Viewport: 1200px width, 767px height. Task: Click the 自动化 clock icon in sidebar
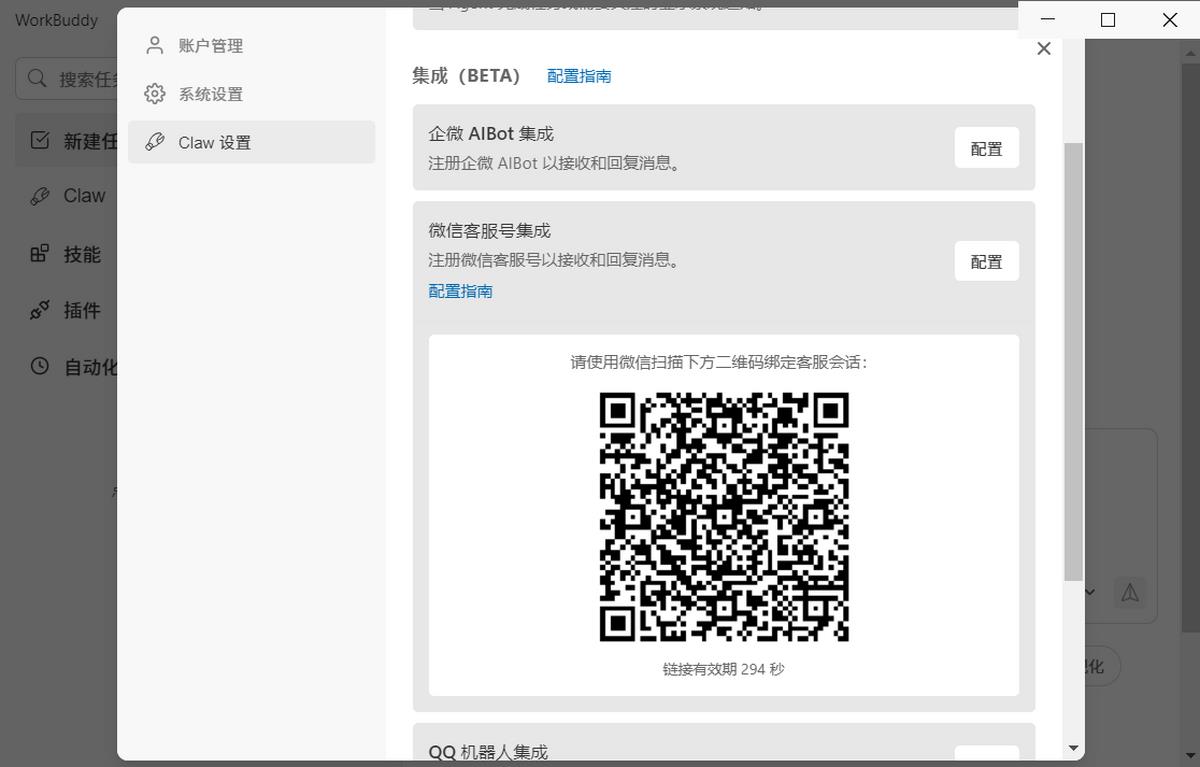tap(40, 366)
